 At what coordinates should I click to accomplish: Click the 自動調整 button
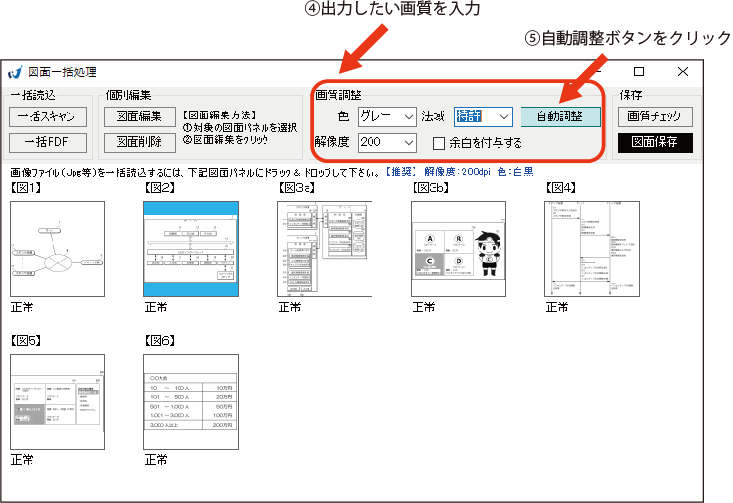coord(560,117)
